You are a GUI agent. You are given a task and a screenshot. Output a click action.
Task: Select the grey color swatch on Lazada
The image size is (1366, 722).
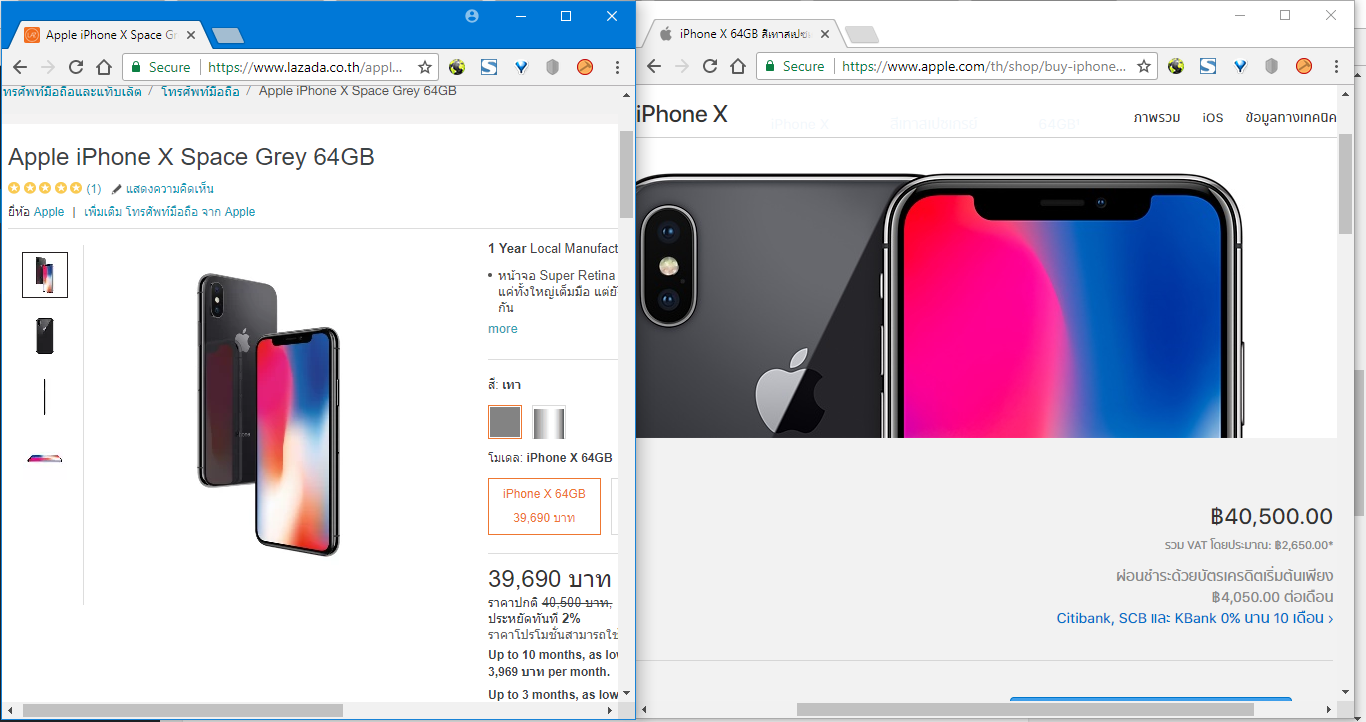coord(505,422)
